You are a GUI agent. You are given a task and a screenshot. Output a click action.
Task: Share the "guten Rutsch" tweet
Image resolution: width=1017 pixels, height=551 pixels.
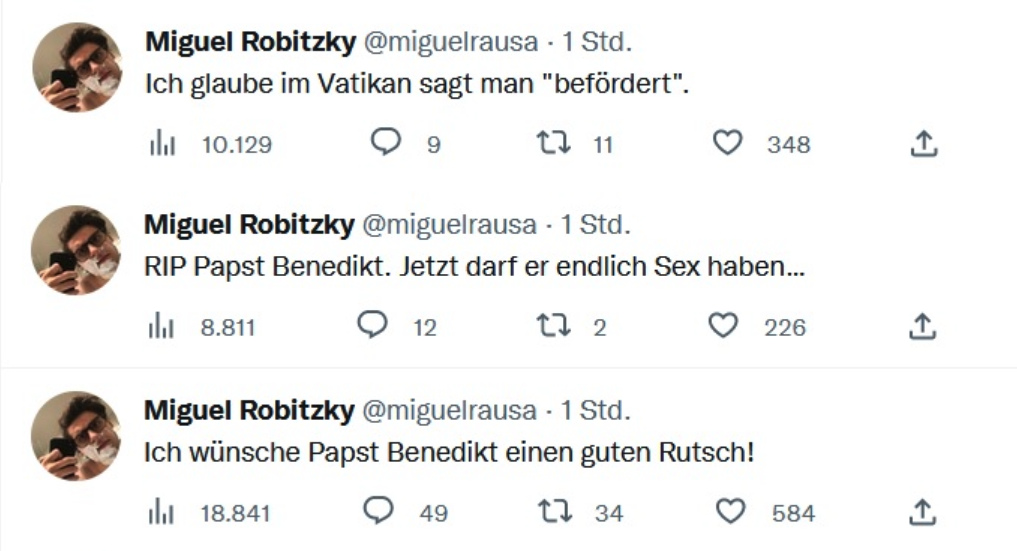(x=924, y=513)
